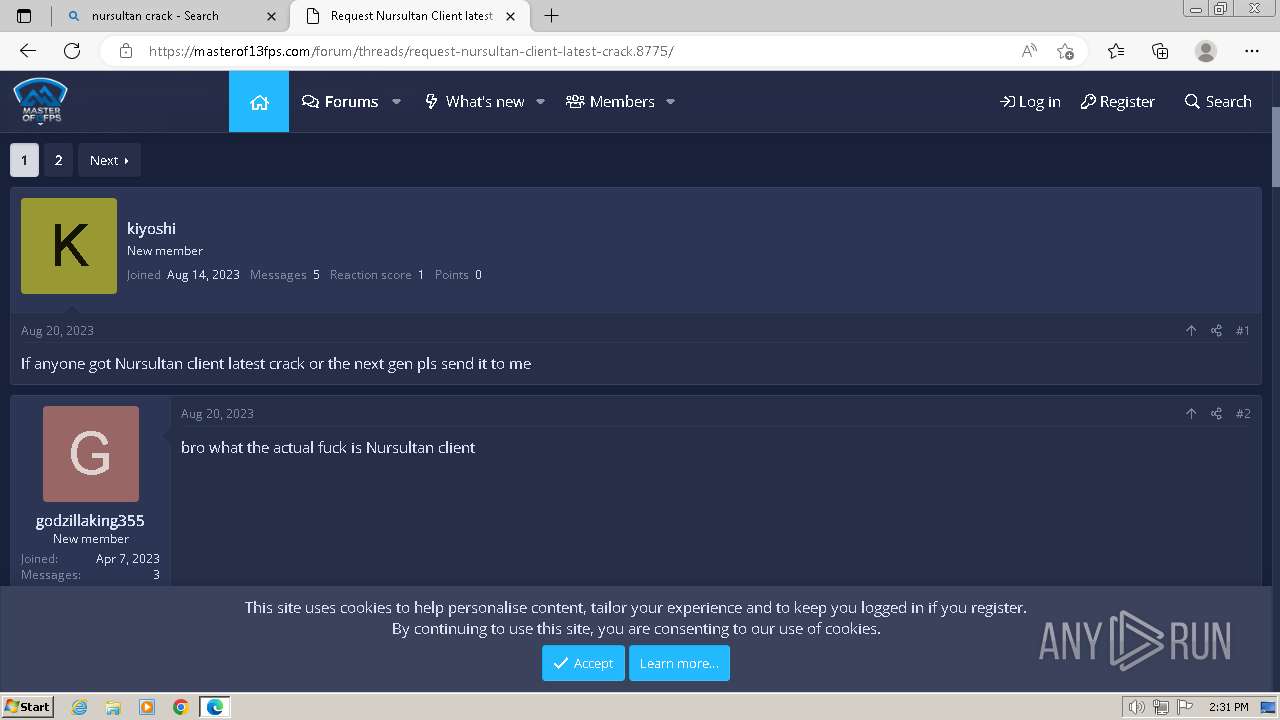Click the address bar URL
1280x720 pixels.
pos(411,51)
